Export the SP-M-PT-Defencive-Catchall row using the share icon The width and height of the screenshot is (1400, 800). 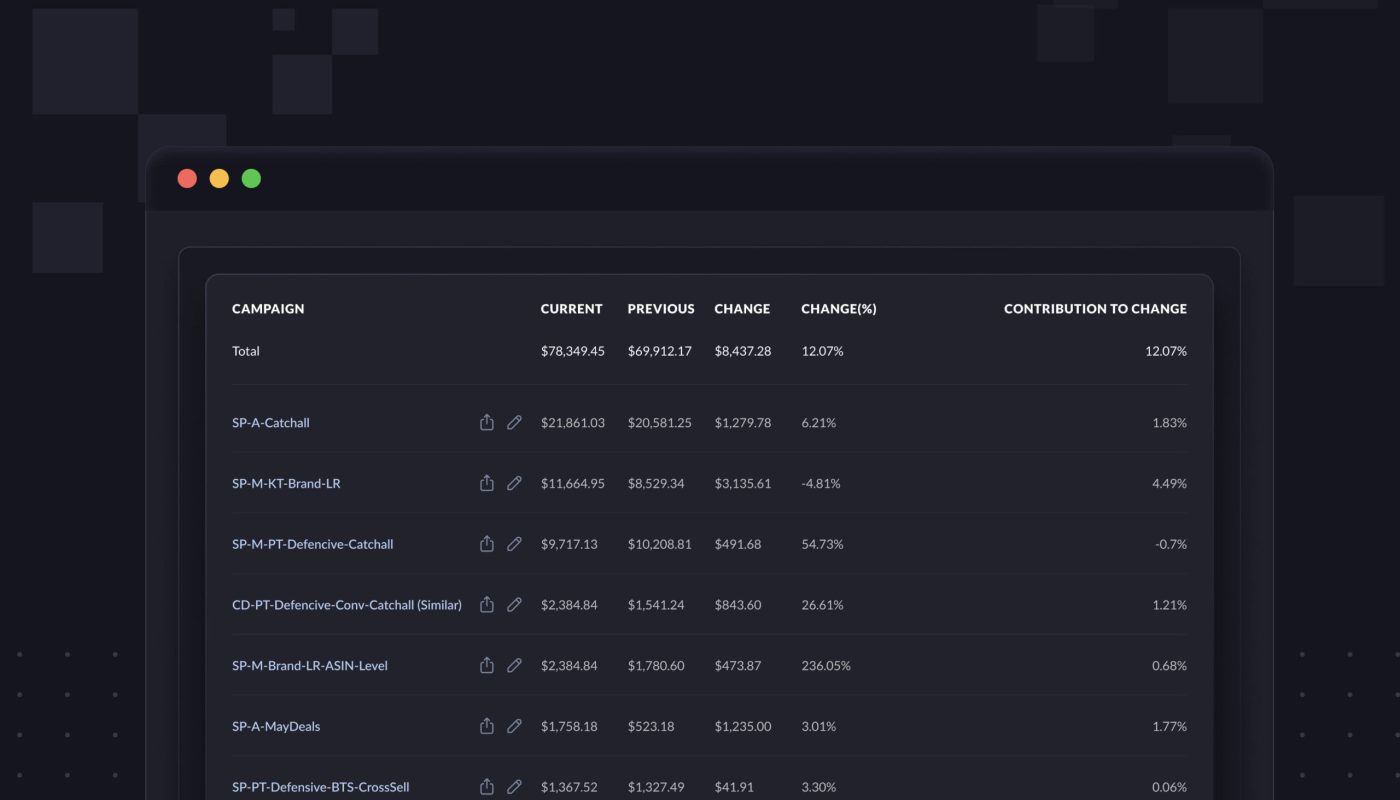point(487,544)
